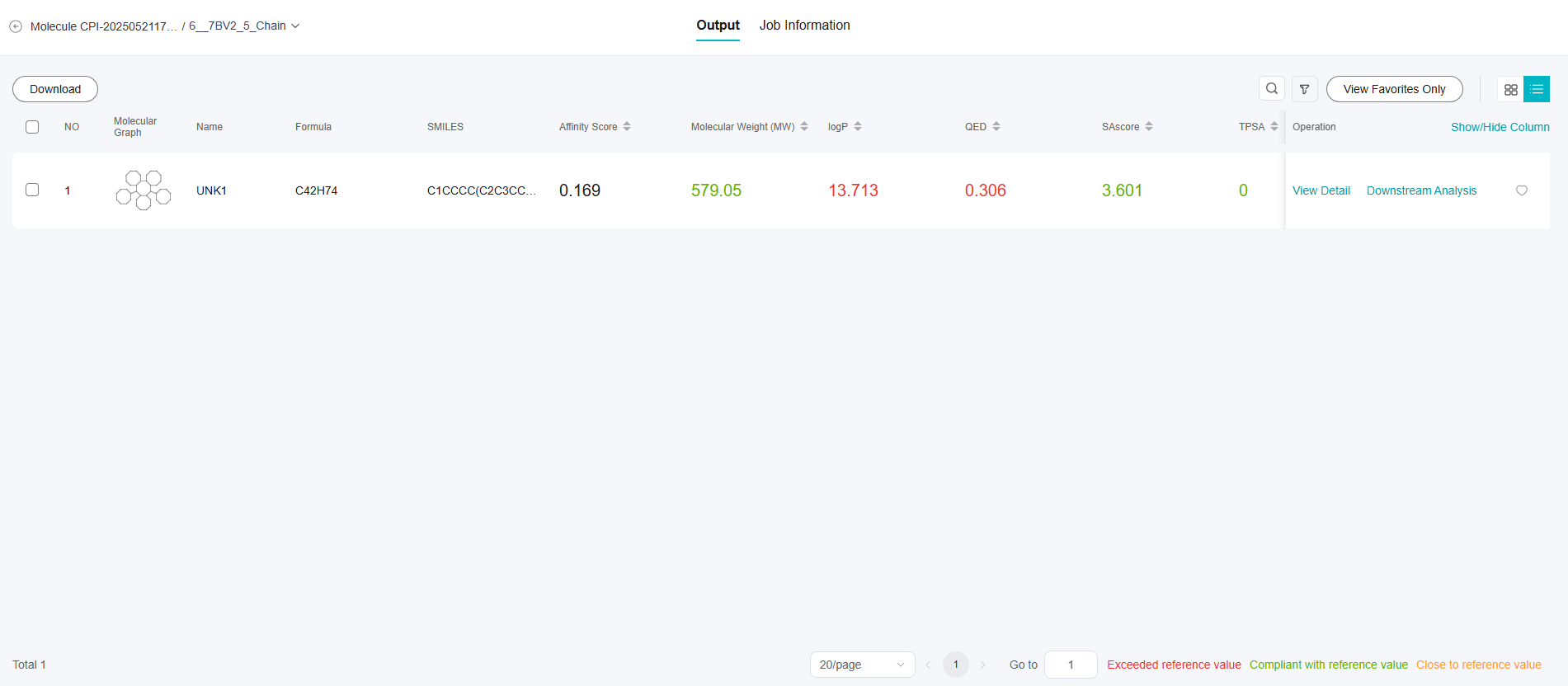Open the filter funnel icon

(x=1304, y=89)
